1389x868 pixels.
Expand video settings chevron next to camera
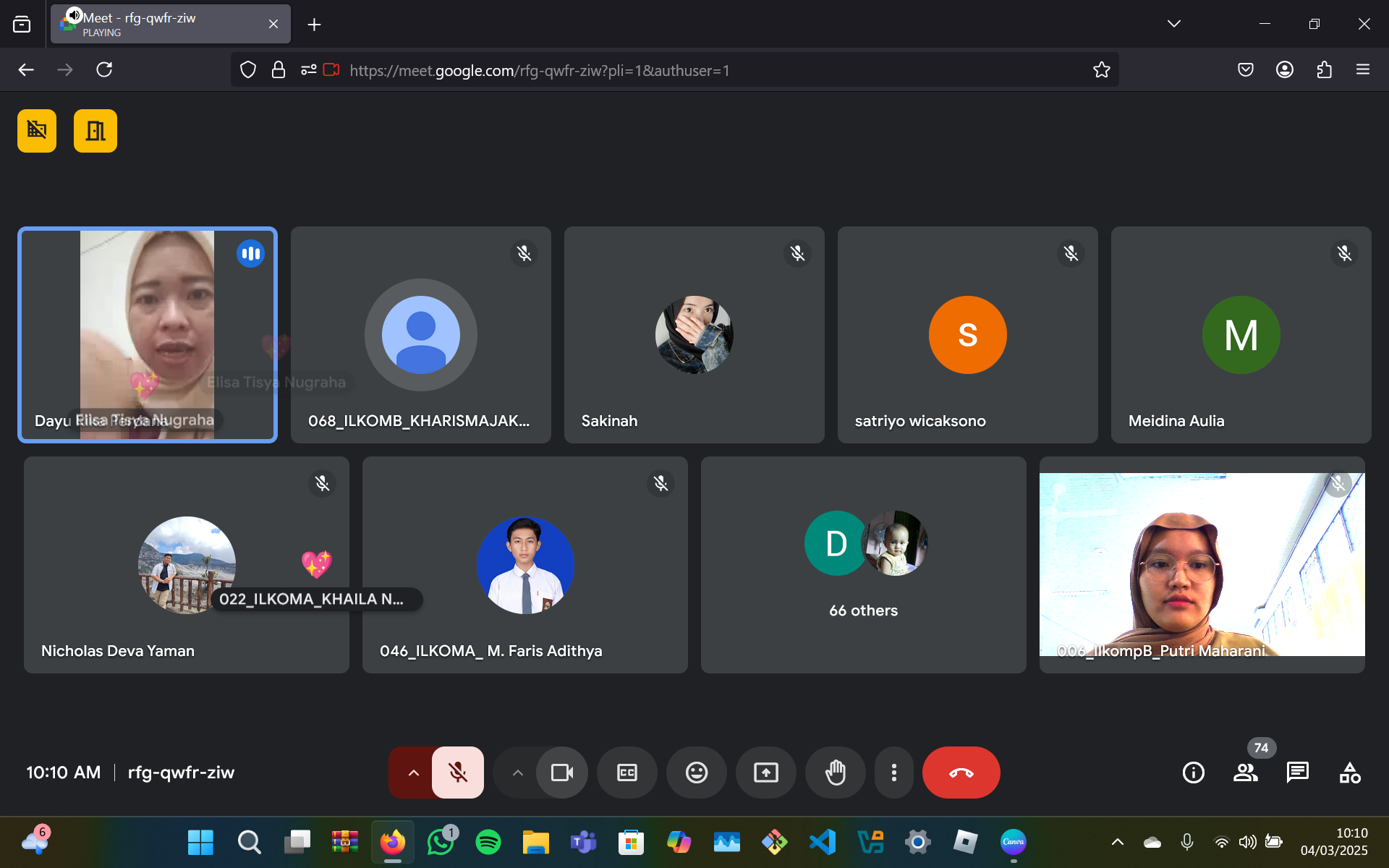[x=517, y=773]
